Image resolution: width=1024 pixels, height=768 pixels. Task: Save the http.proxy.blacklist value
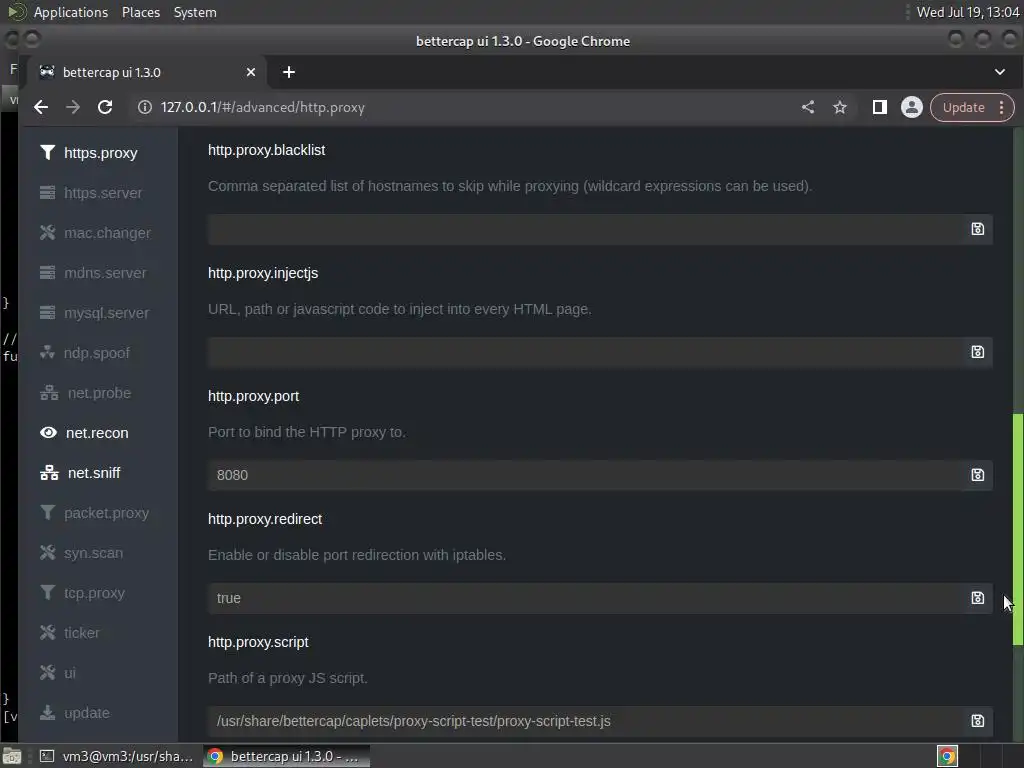977,229
